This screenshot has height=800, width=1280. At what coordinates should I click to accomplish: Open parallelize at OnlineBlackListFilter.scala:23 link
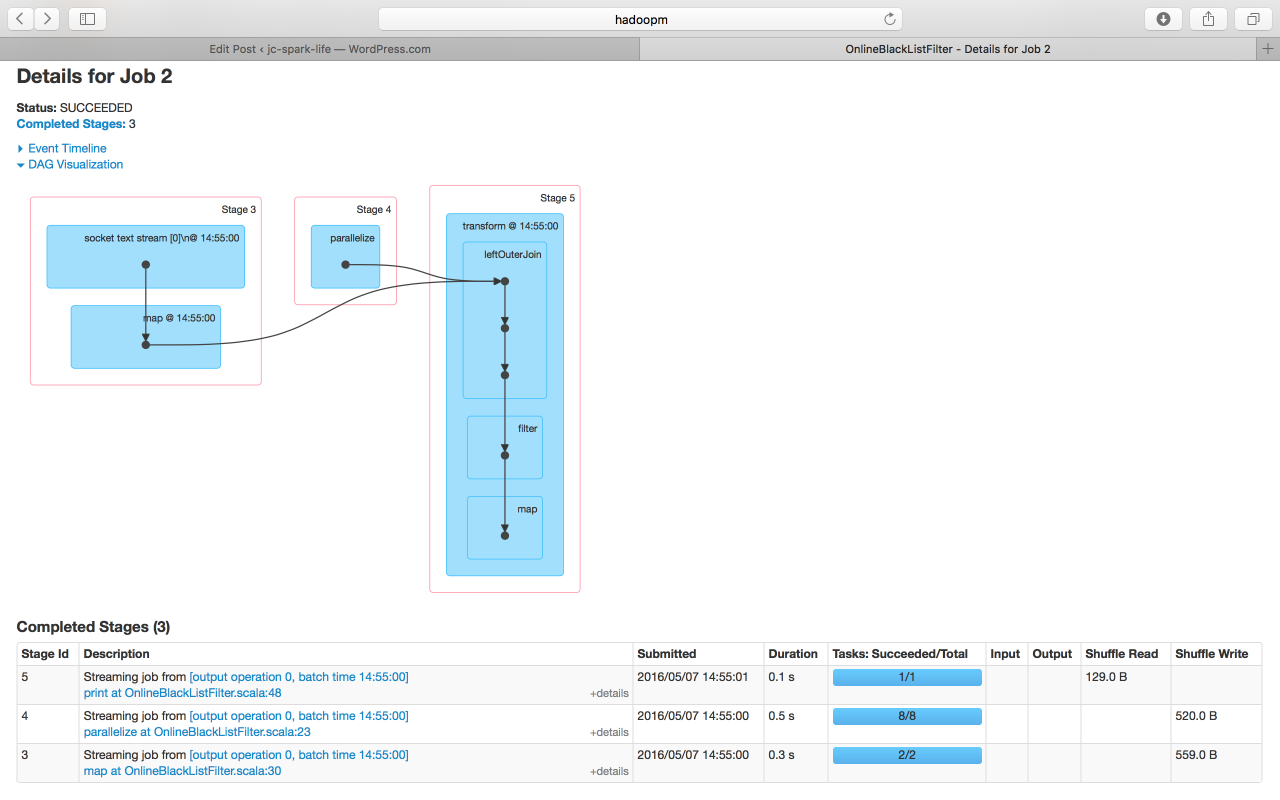coord(197,732)
